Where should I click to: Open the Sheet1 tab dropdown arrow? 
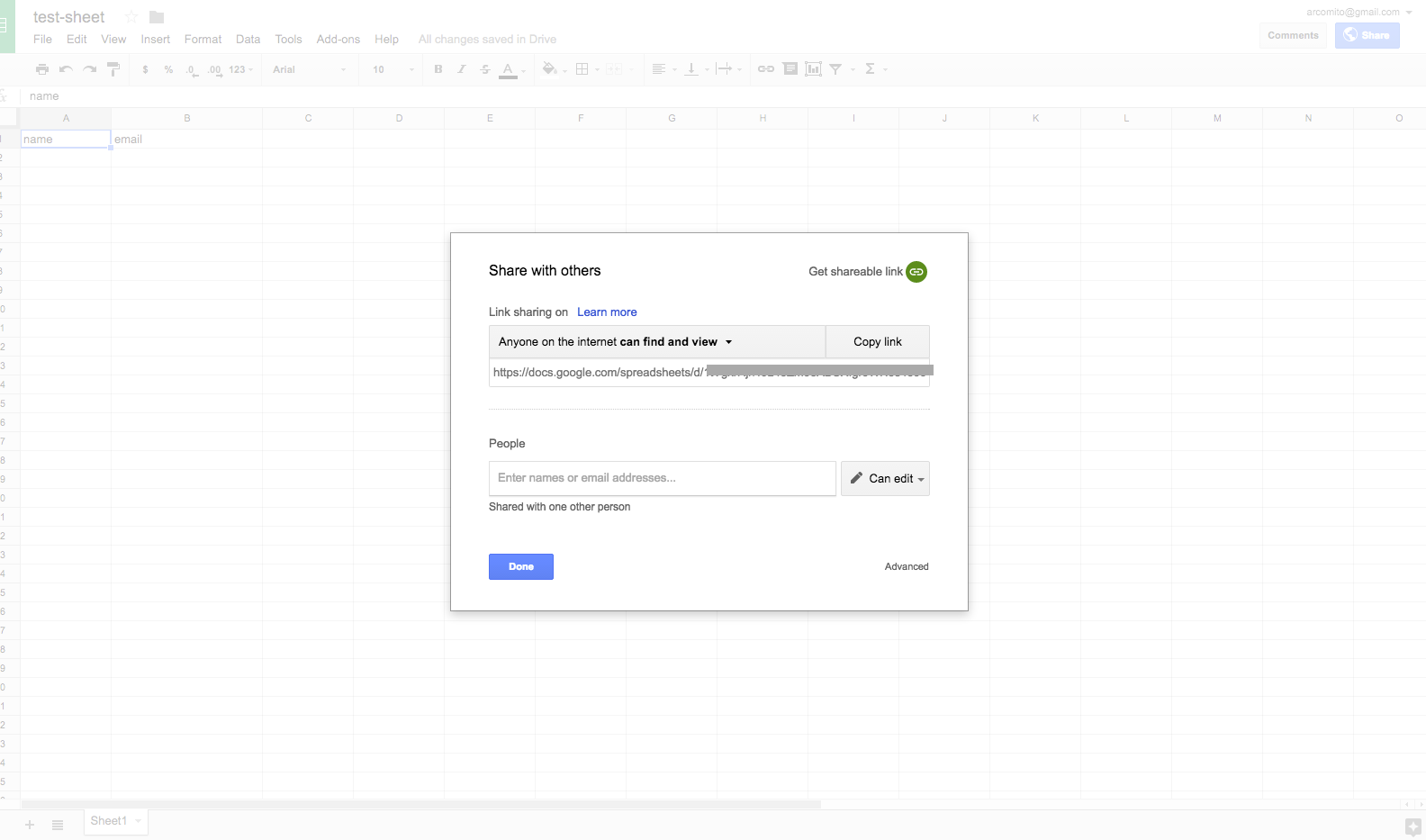point(138,821)
